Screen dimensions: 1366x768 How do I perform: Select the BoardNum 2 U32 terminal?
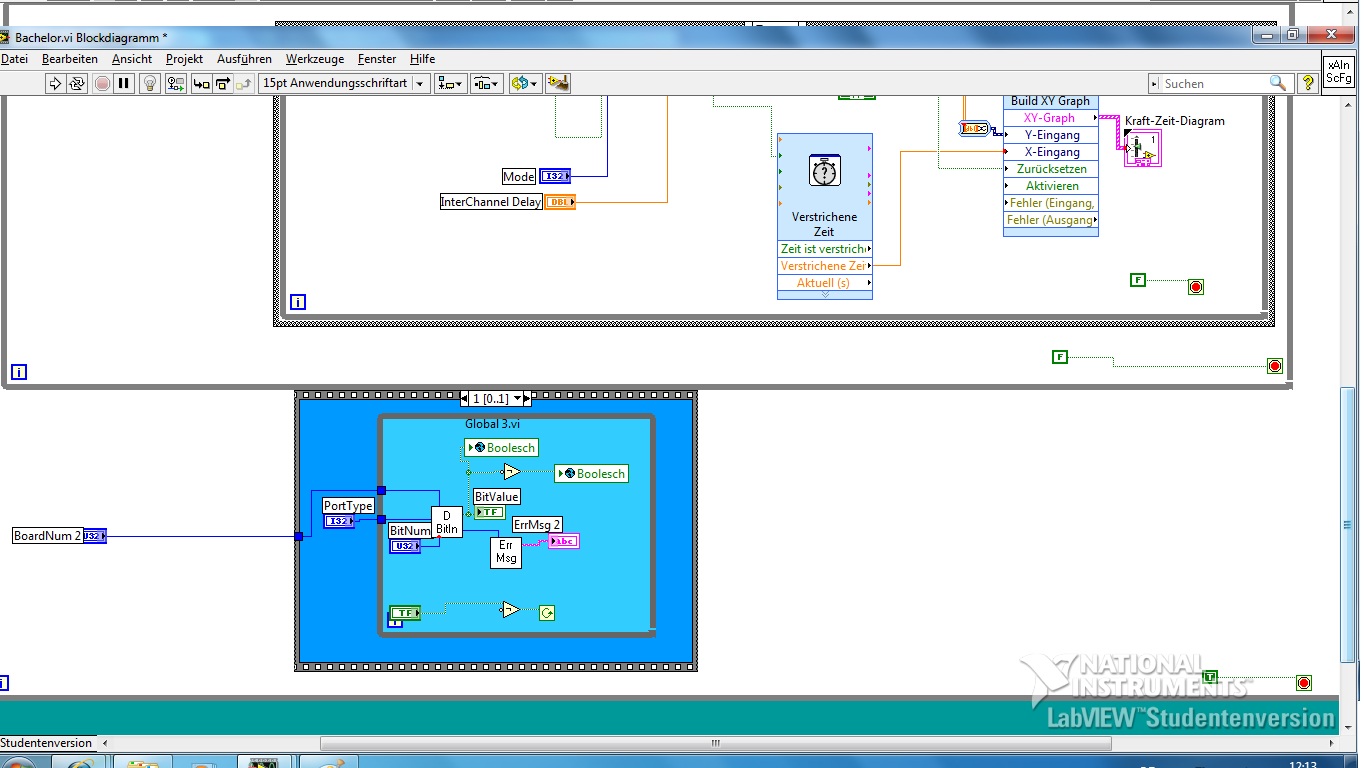94,536
